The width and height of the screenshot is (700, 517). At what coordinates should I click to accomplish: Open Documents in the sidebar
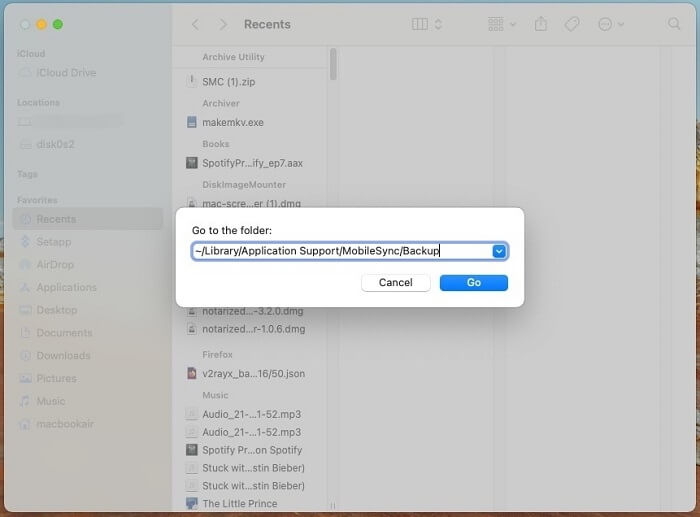(x=64, y=333)
